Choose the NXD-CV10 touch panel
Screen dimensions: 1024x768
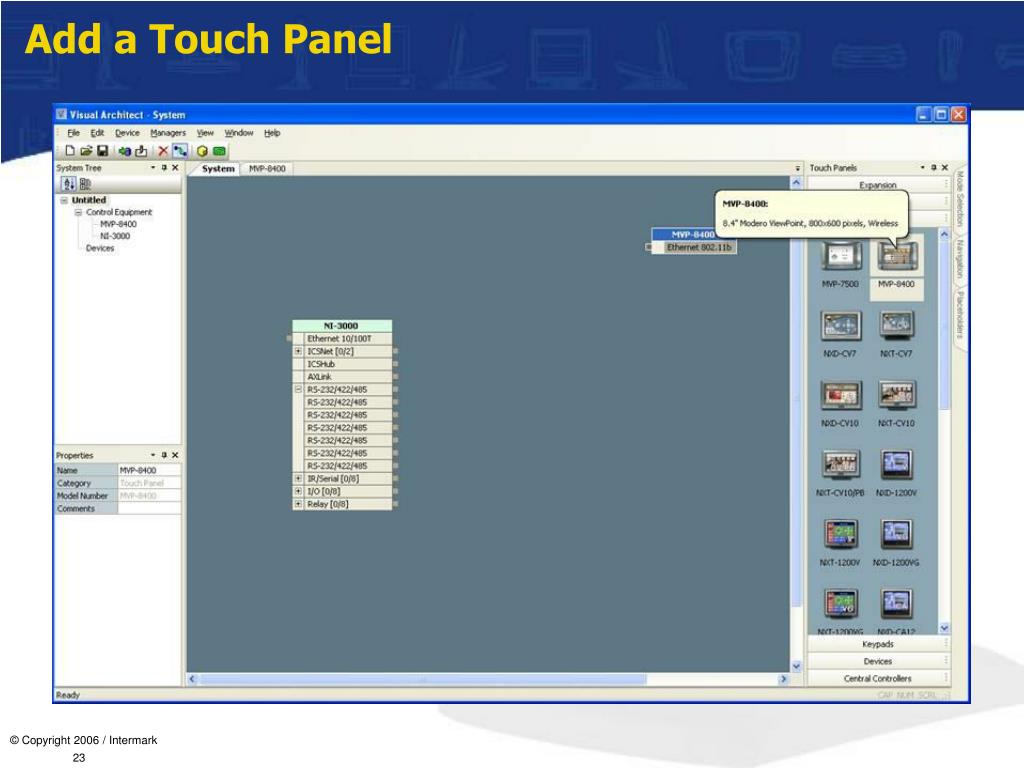[x=840, y=395]
